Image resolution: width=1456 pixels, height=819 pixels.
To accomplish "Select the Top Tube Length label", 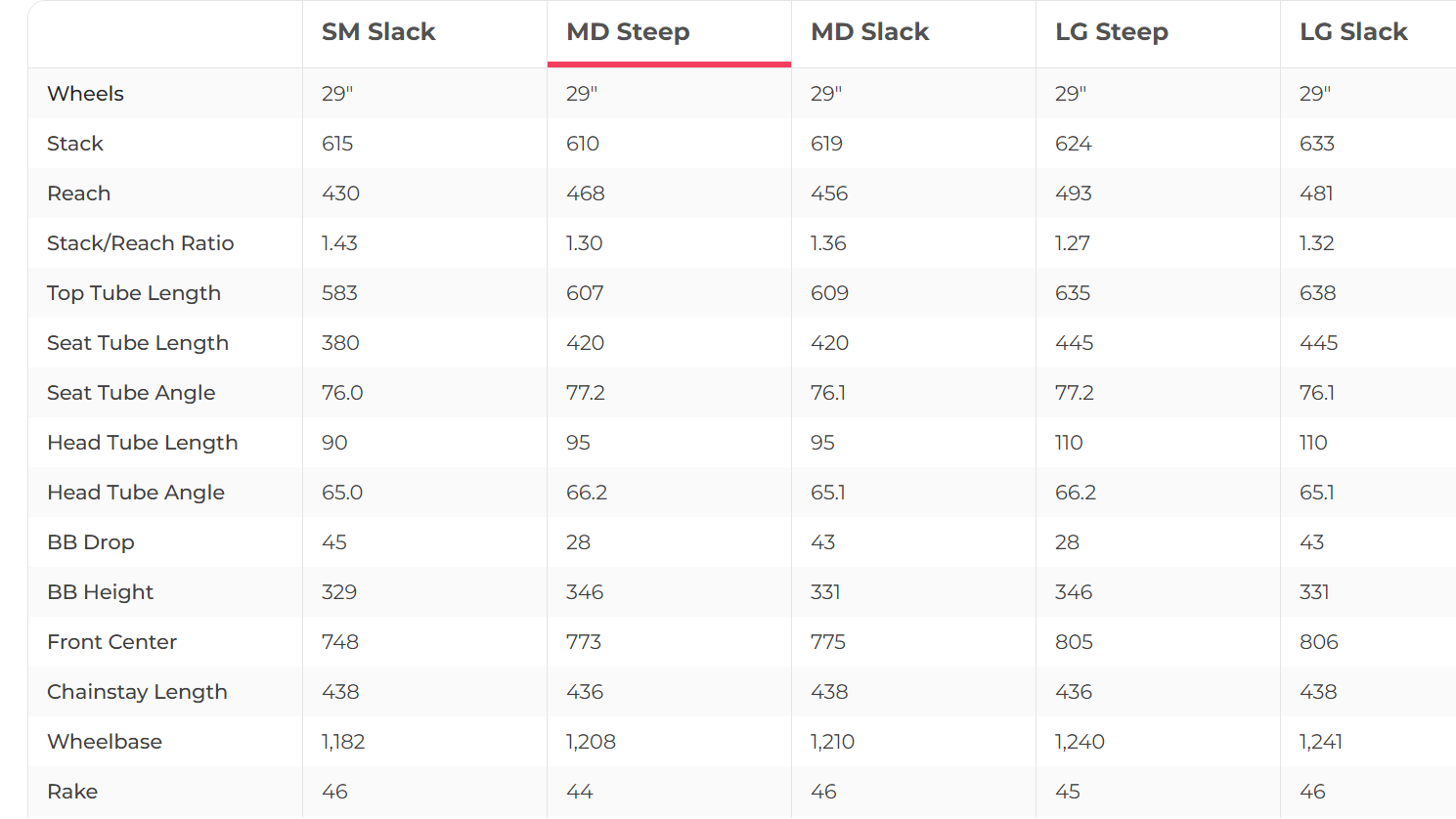I will tap(134, 293).
